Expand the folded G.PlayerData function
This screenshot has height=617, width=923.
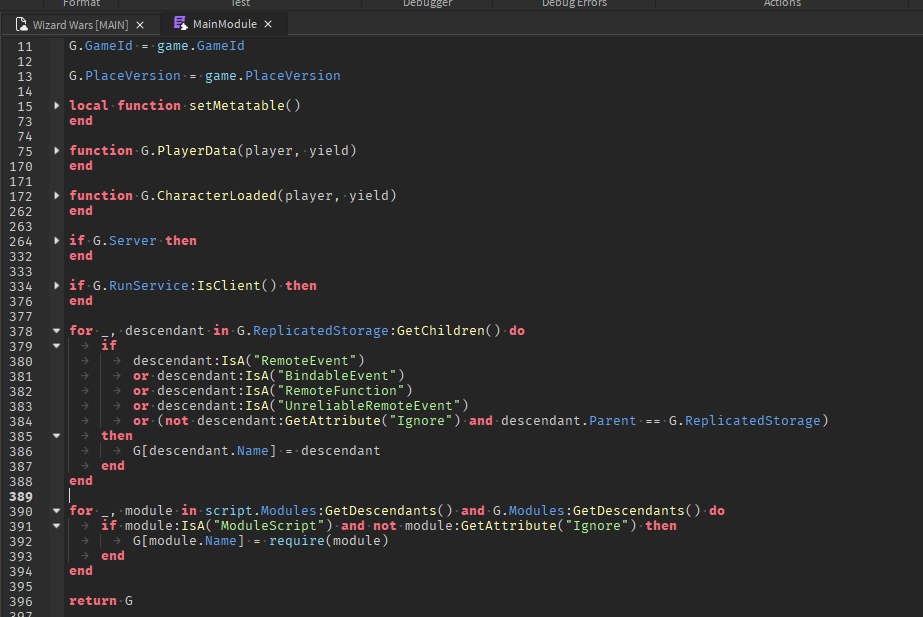[56, 150]
